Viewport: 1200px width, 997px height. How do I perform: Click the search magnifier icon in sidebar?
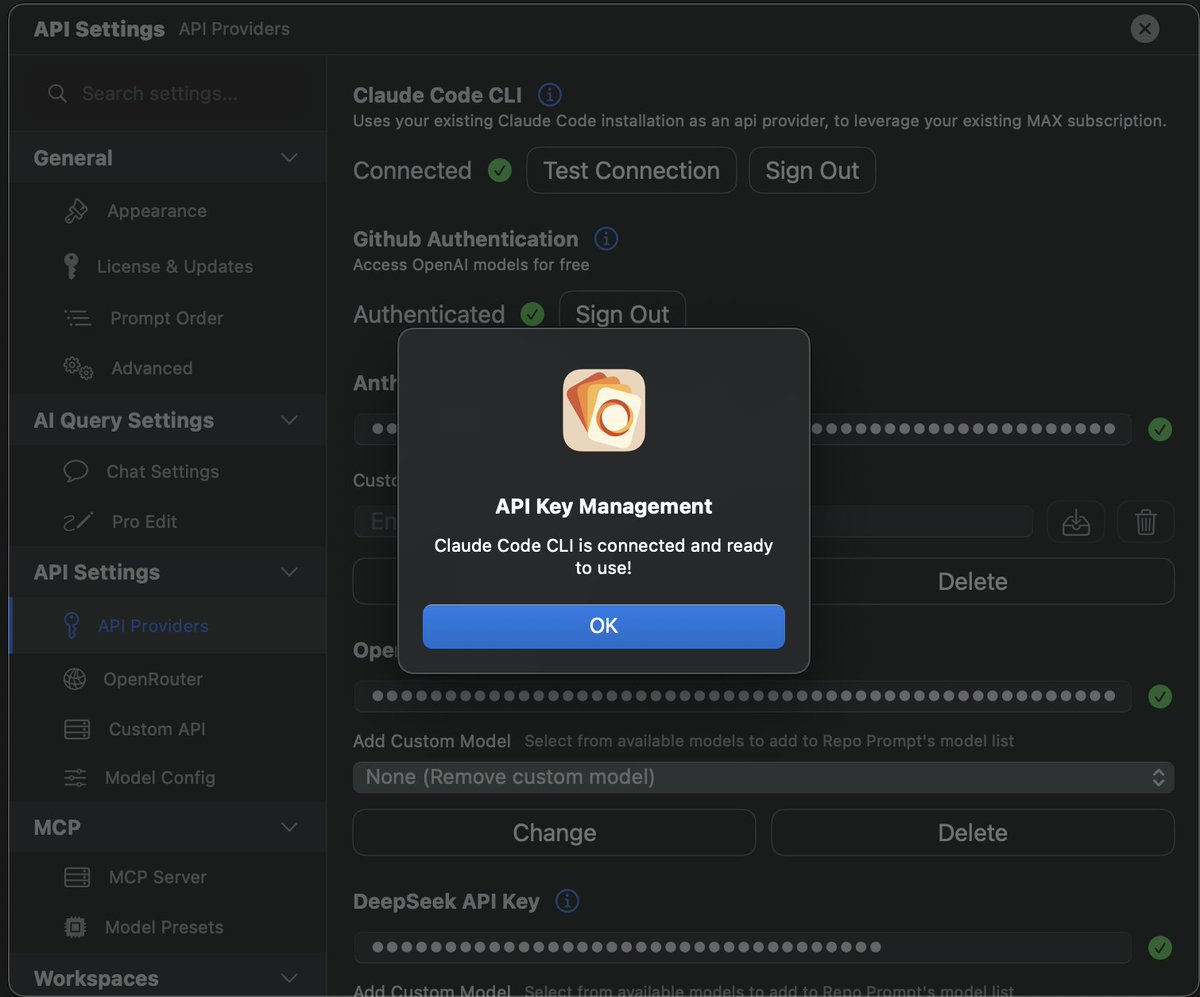click(58, 93)
